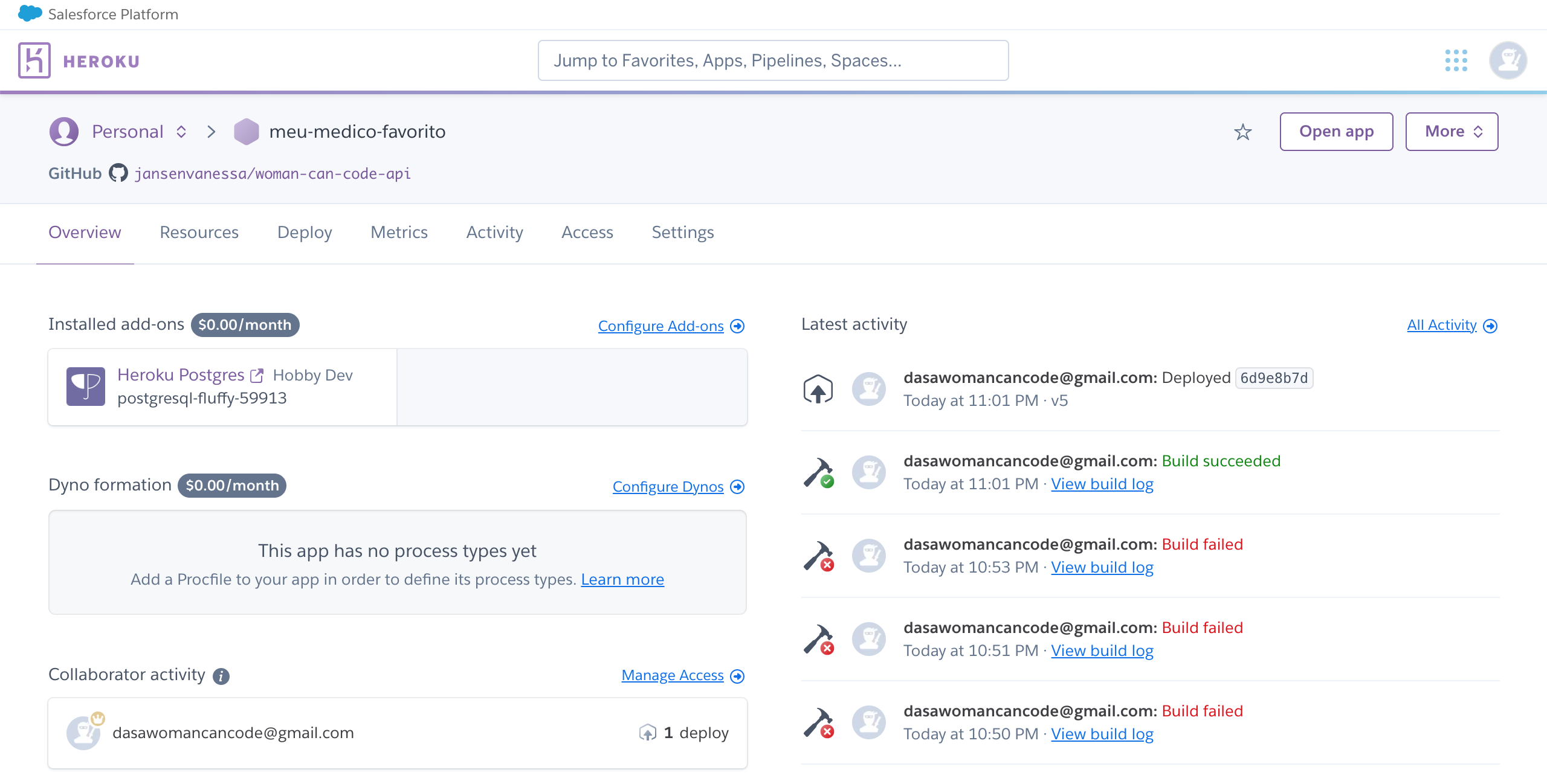This screenshot has height=784, width=1547.
Task: Click the 10:53 PM build failed hammer icon
Action: click(x=819, y=556)
